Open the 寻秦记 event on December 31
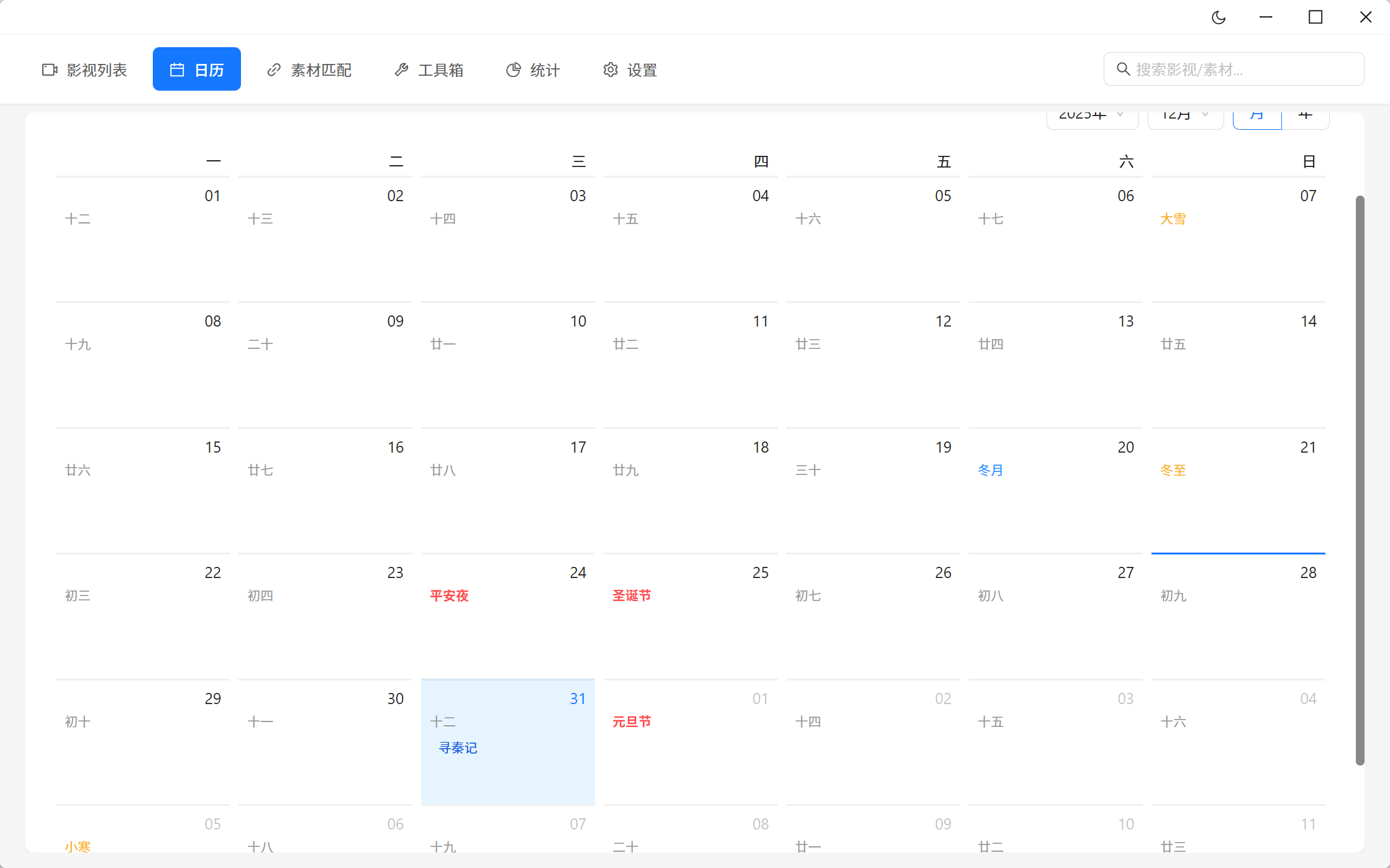The height and width of the screenshot is (868, 1390). (x=458, y=748)
